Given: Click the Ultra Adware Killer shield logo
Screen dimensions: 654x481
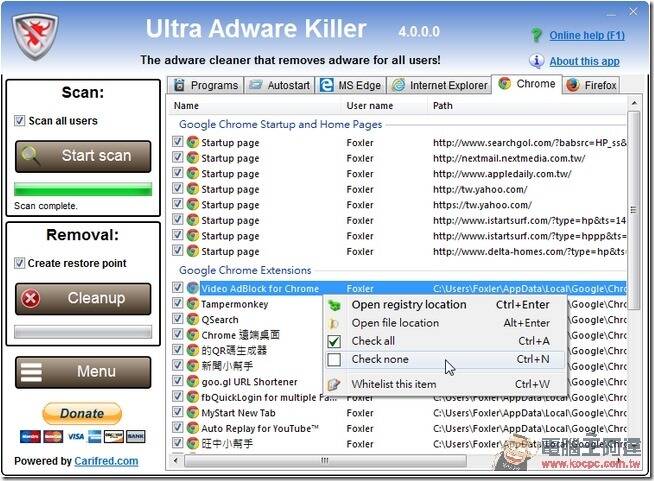Looking at the screenshot, I should [35, 36].
